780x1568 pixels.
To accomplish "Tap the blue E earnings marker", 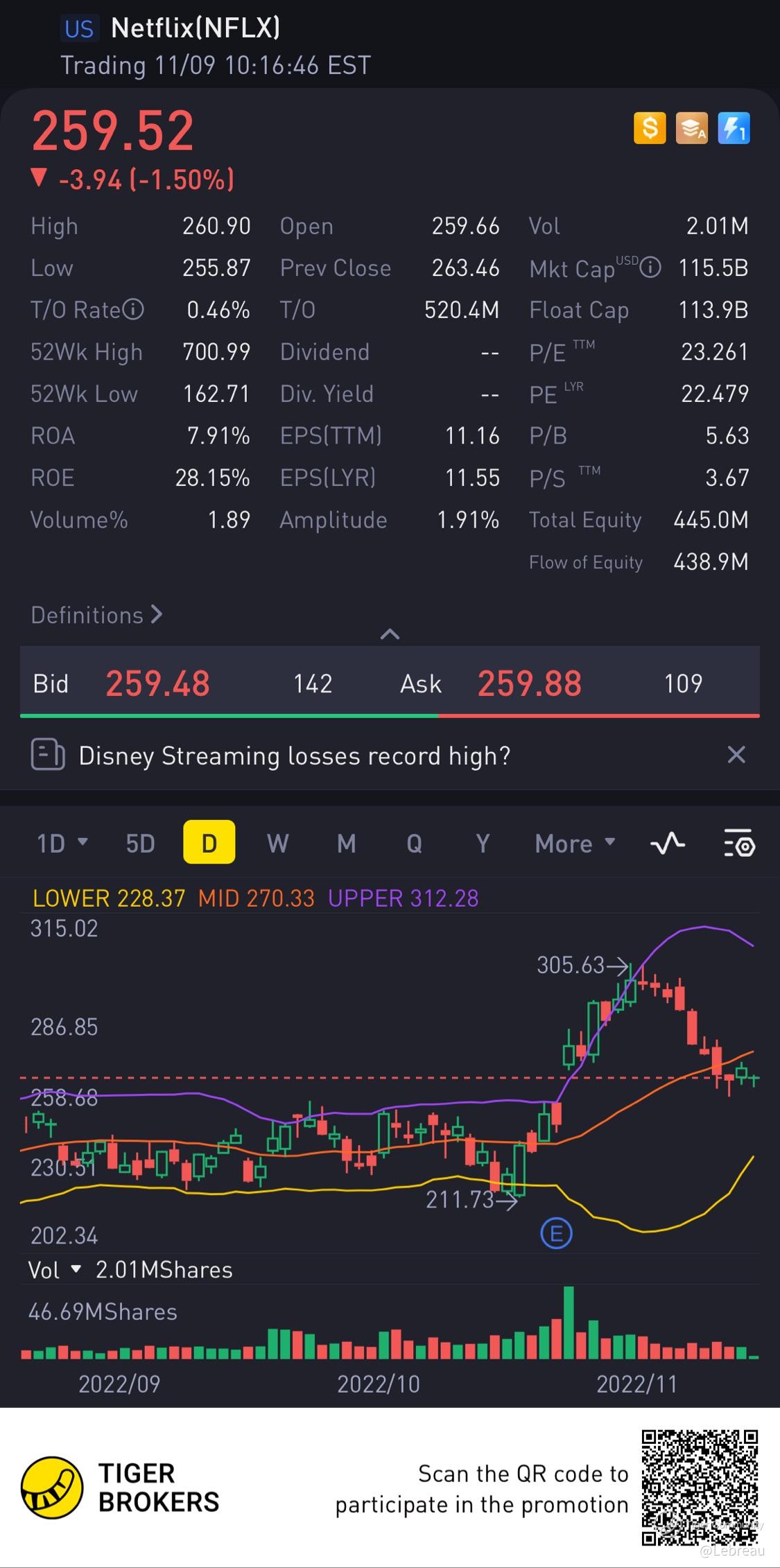I will coord(556,1234).
